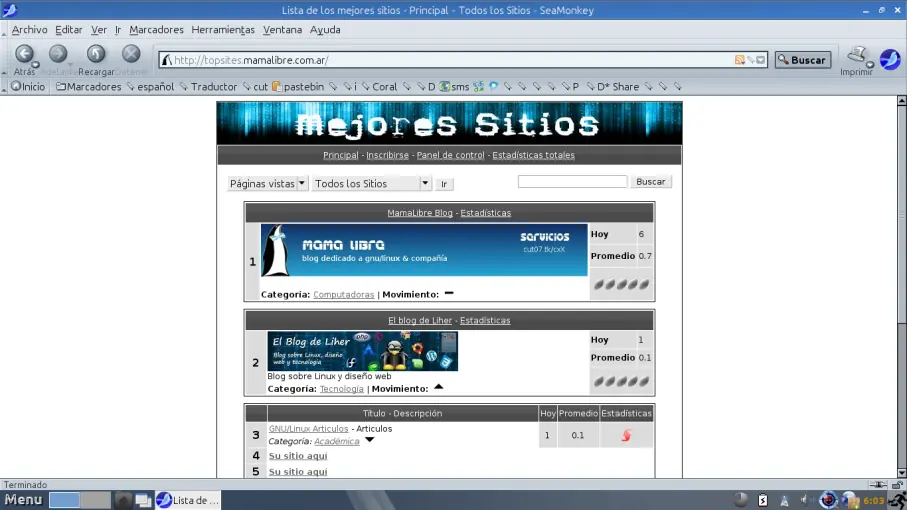Click the online/offline connection status icon
This screenshot has width=907, height=510.
[x=878, y=485]
